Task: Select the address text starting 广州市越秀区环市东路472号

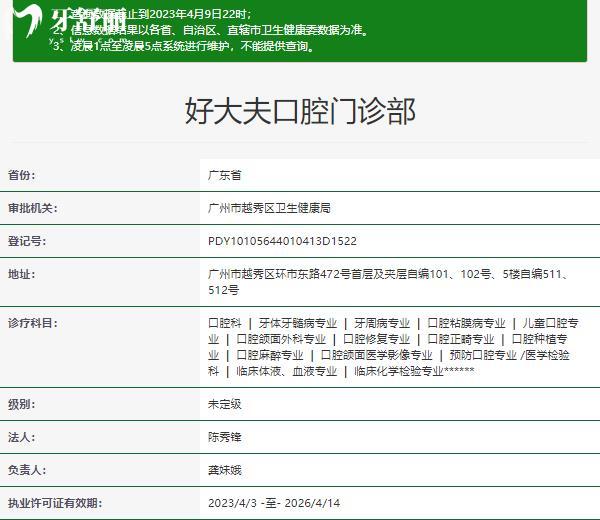Action: (x=388, y=282)
